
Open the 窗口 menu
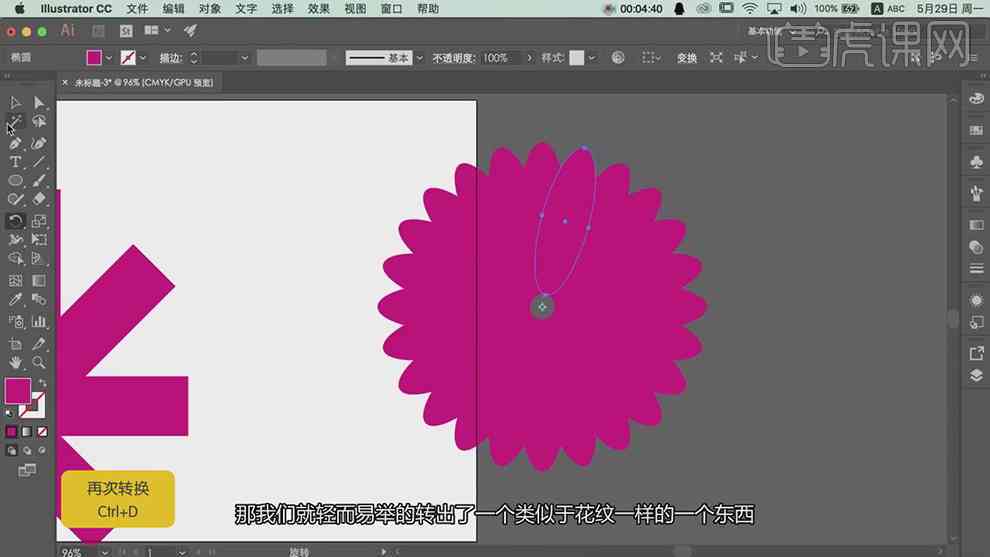[x=391, y=9]
